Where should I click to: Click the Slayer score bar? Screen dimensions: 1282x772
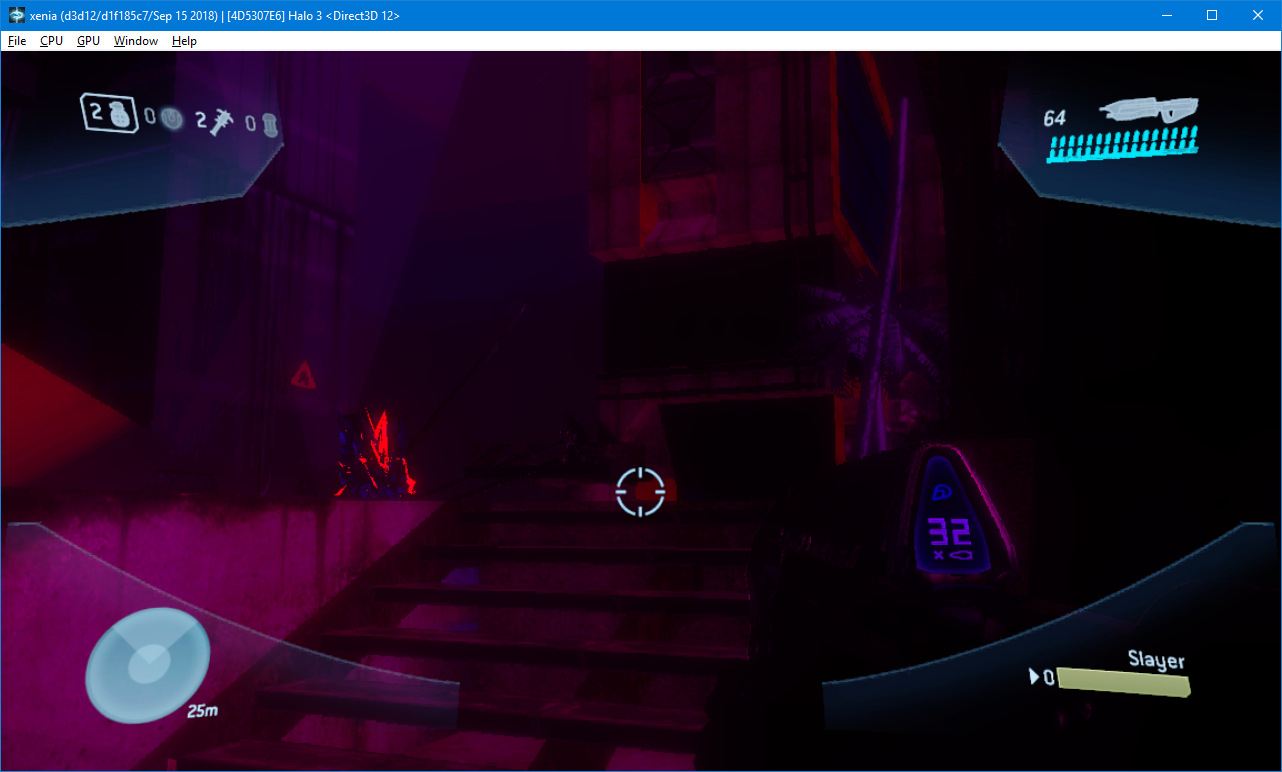[1124, 681]
